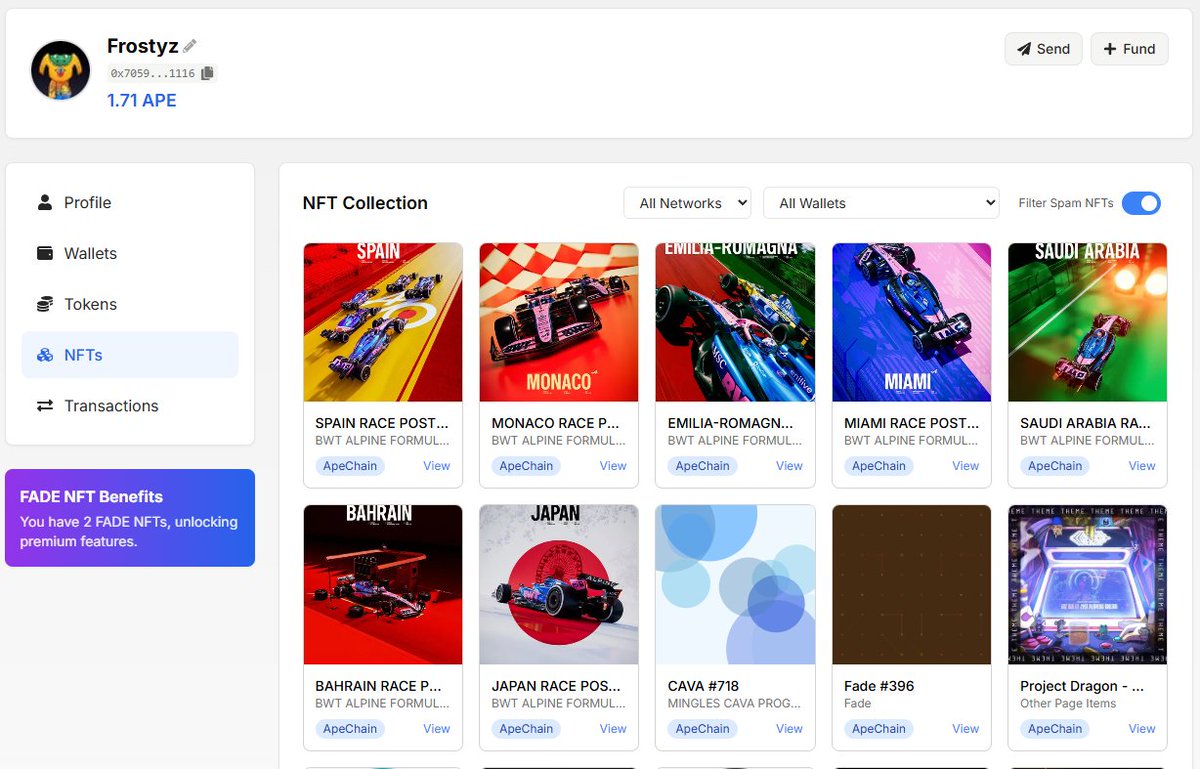Screen dimensions: 1200x769
Task: Click View on Fade #396 card
Action: [x=965, y=729]
